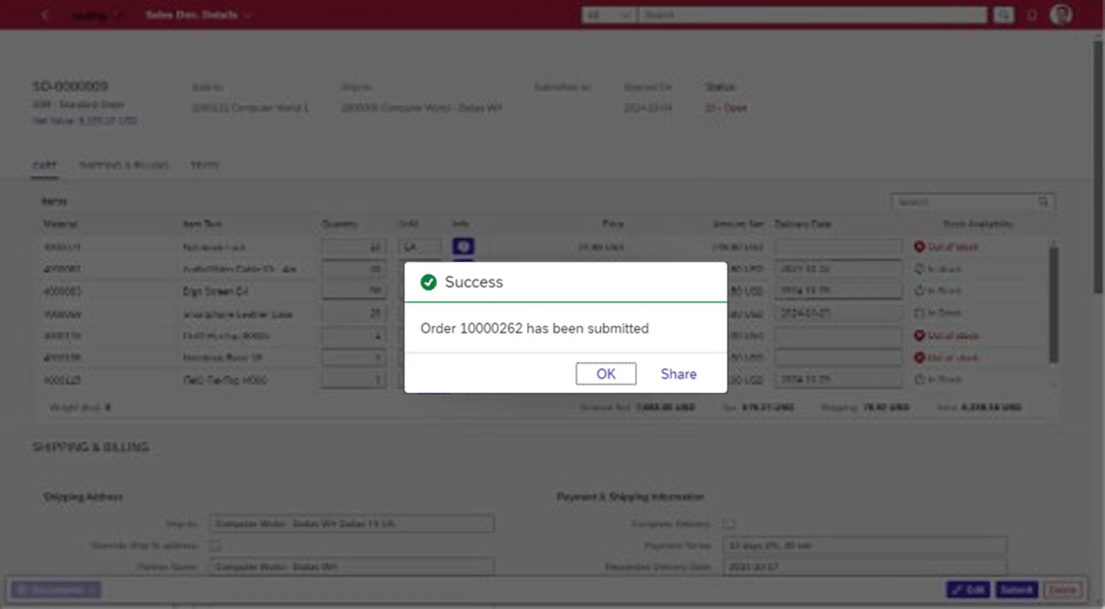The height and width of the screenshot is (609, 1105).
Task: Click the user avatar icon in the top bar
Action: [x=1062, y=15]
